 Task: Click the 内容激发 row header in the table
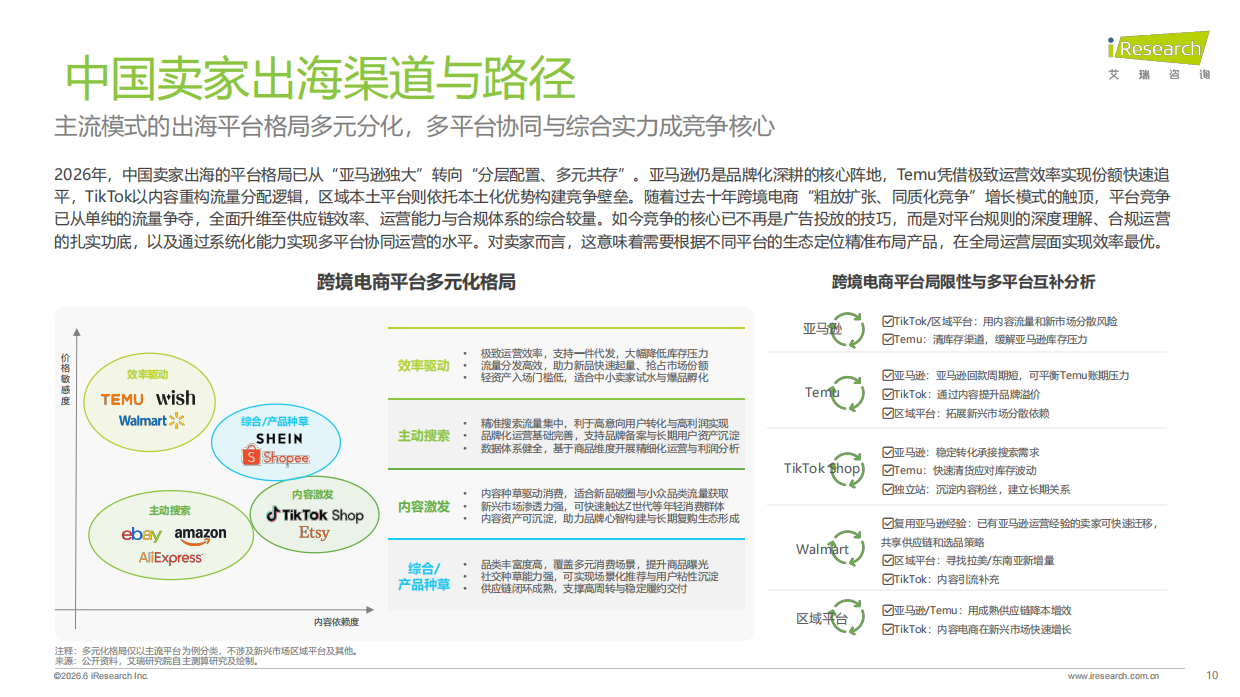tap(424, 506)
